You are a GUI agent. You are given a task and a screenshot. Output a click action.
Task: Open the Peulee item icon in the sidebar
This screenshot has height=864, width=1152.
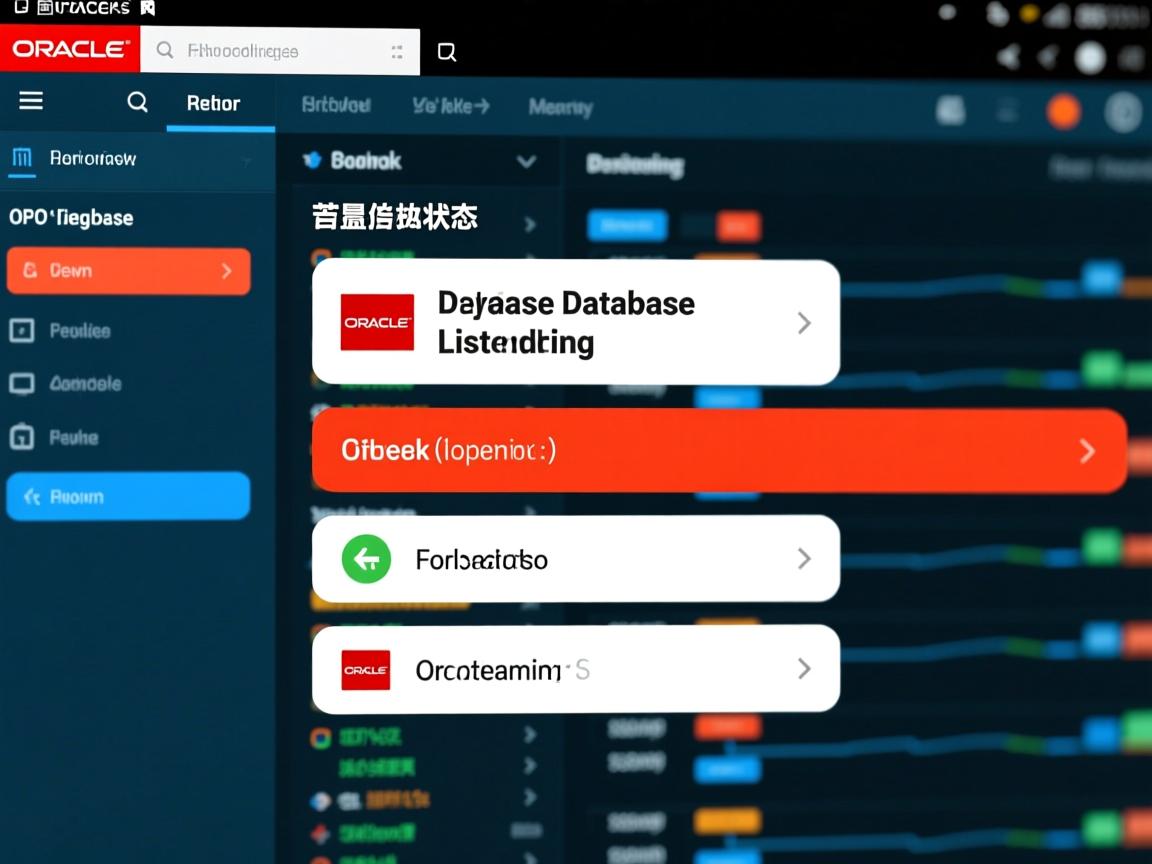coord(21,330)
